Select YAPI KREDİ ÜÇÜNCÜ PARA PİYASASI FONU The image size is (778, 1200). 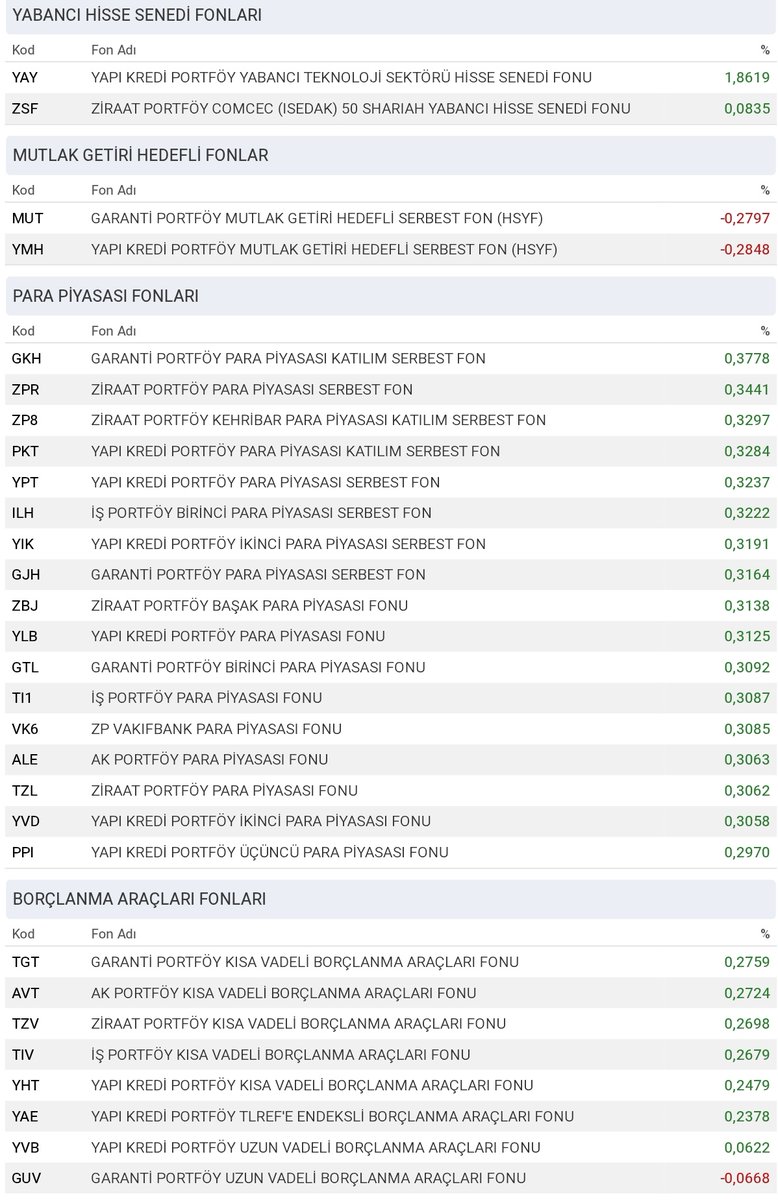coord(270,853)
